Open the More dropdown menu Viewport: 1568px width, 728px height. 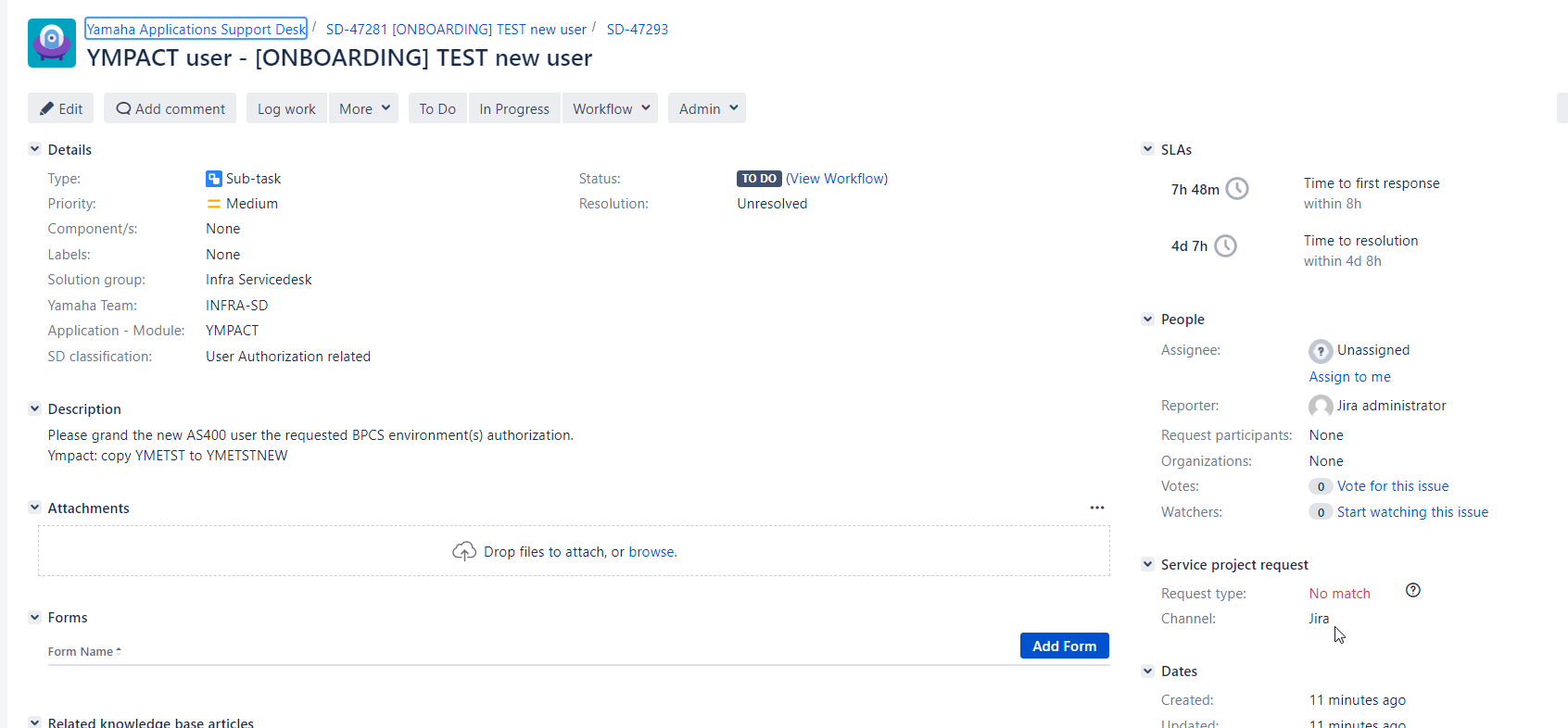(x=363, y=108)
